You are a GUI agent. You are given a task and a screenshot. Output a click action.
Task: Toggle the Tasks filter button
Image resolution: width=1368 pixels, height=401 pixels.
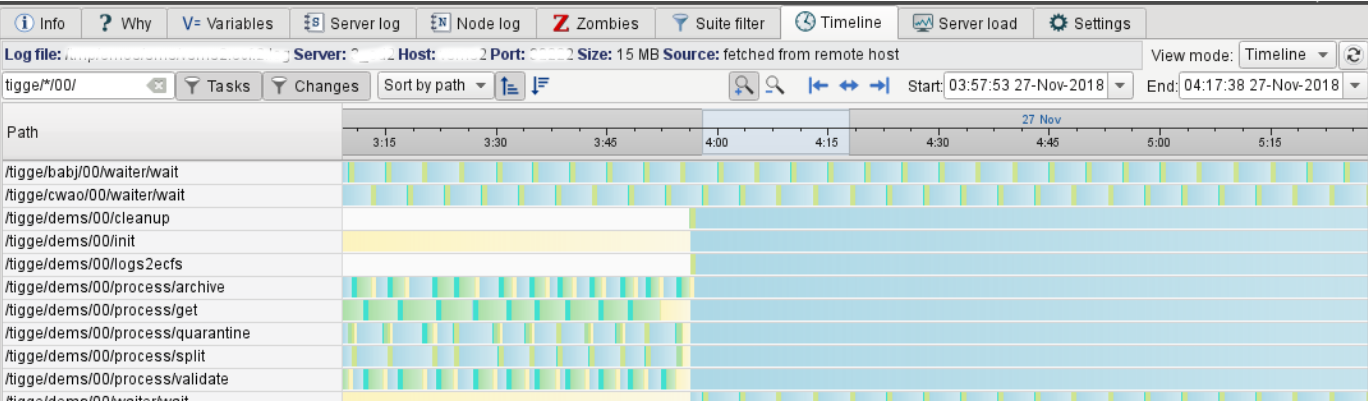[x=218, y=86]
